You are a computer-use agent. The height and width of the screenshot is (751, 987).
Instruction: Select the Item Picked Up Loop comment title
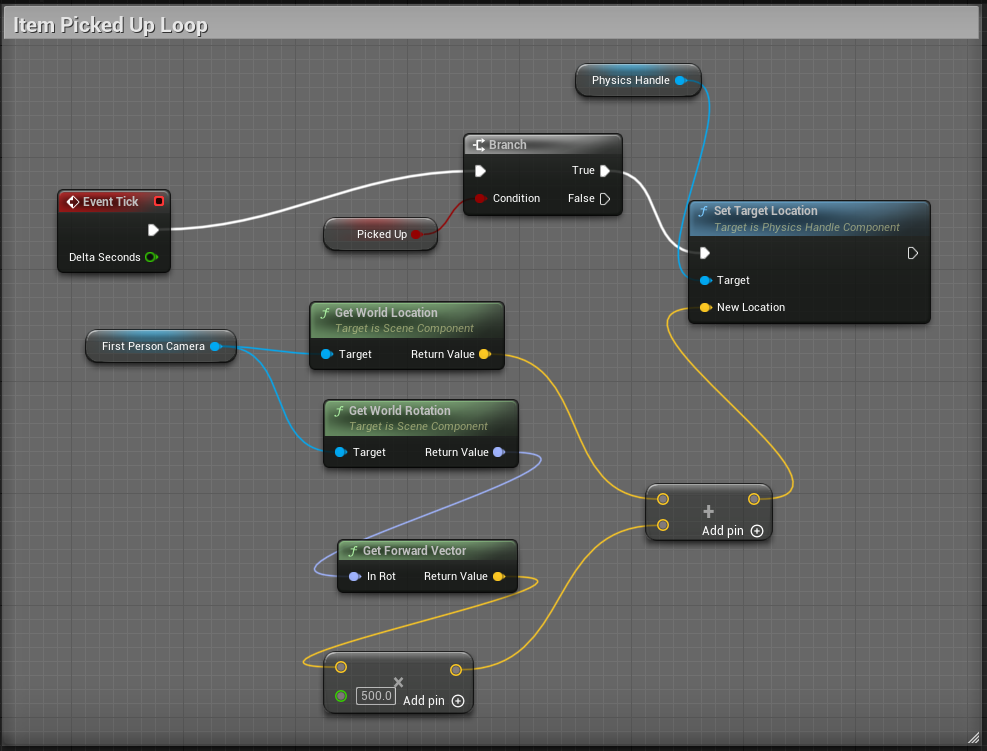[111, 25]
